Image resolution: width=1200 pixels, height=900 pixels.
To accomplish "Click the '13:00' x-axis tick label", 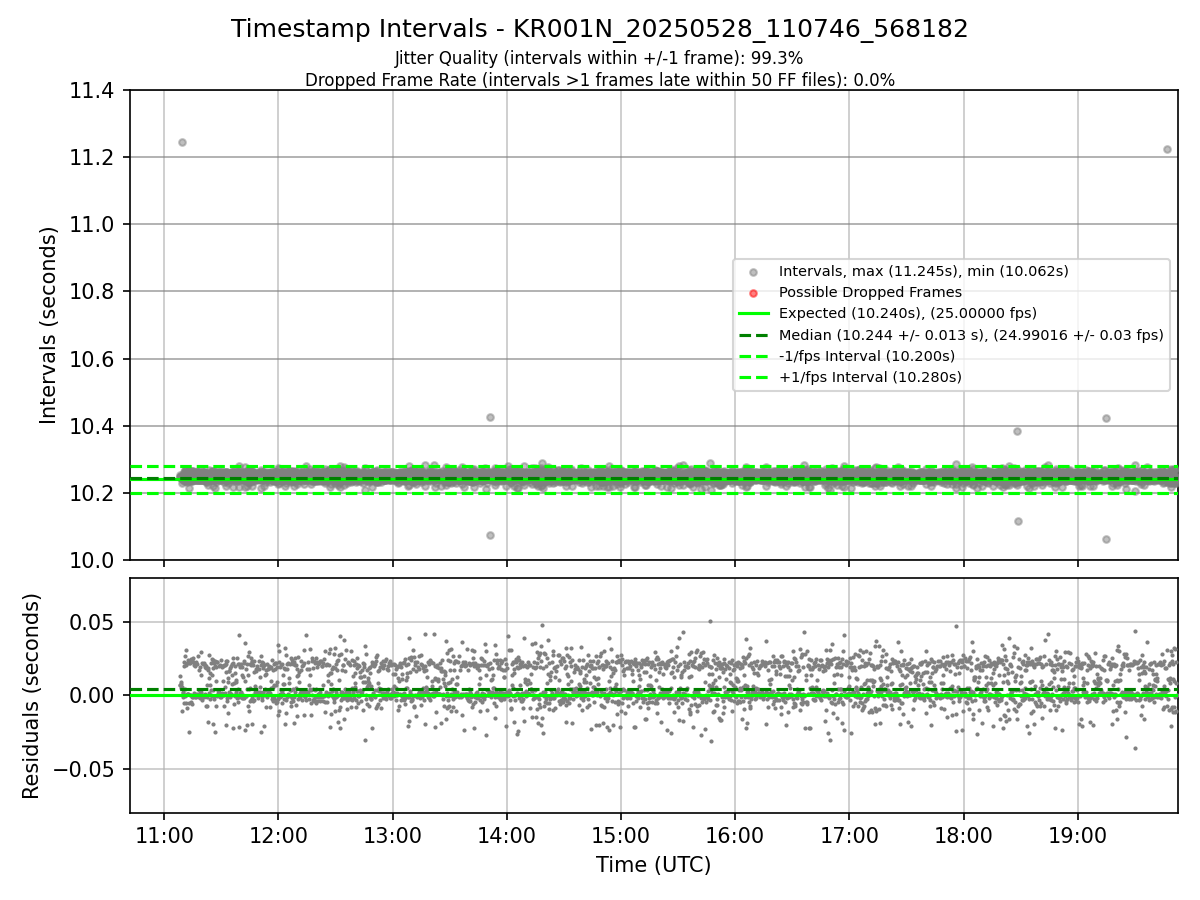I will point(392,834).
